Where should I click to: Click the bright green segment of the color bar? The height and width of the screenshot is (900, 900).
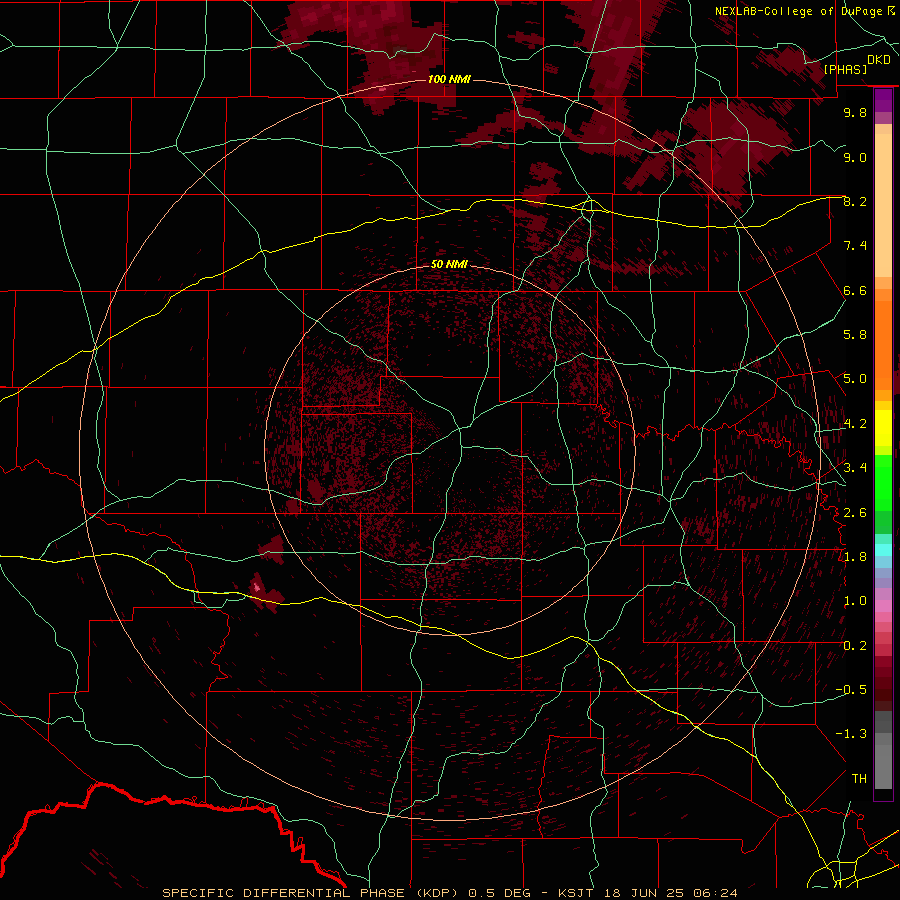[883, 482]
